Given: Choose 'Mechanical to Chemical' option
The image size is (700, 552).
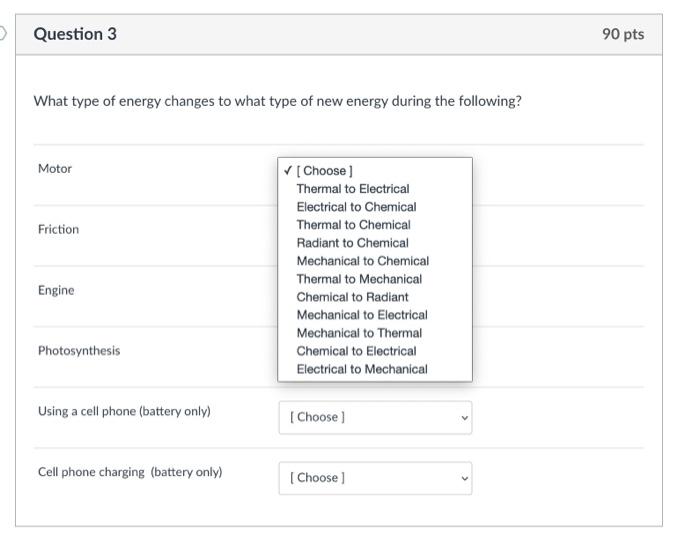Looking at the screenshot, I should coord(362,261).
